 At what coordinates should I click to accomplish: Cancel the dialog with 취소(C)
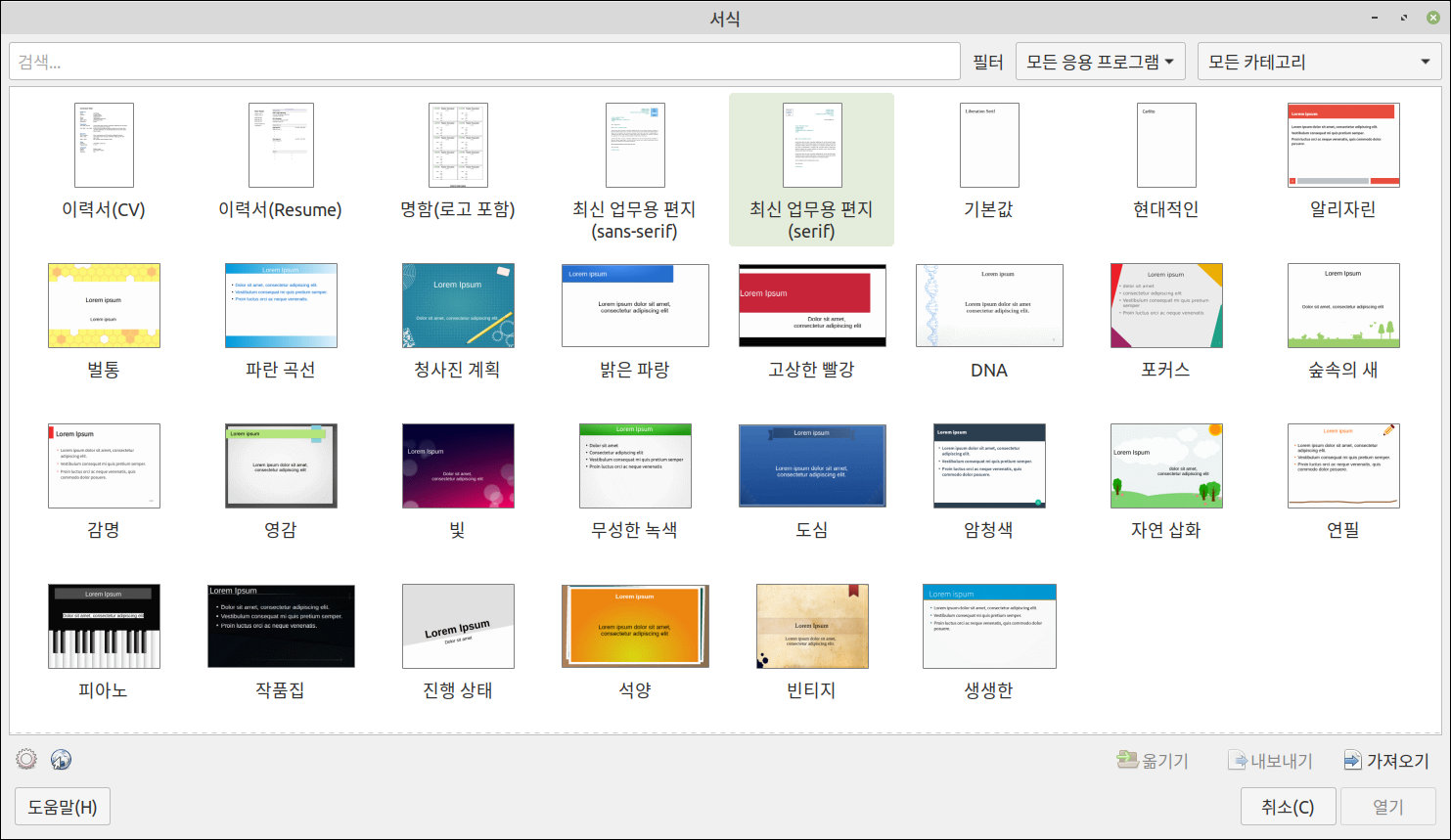coord(1288,807)
